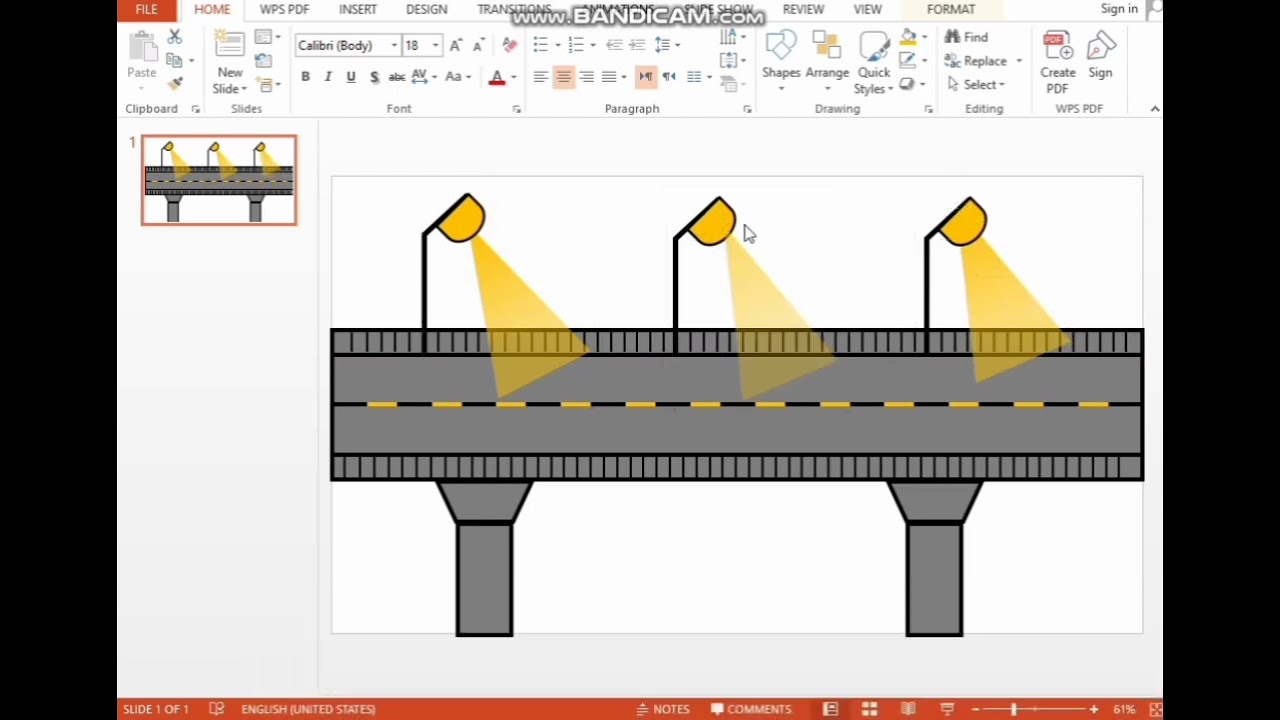Screen dimensions: 1280x720
Task: Increase font size with larger A
Action: [456, 45]
